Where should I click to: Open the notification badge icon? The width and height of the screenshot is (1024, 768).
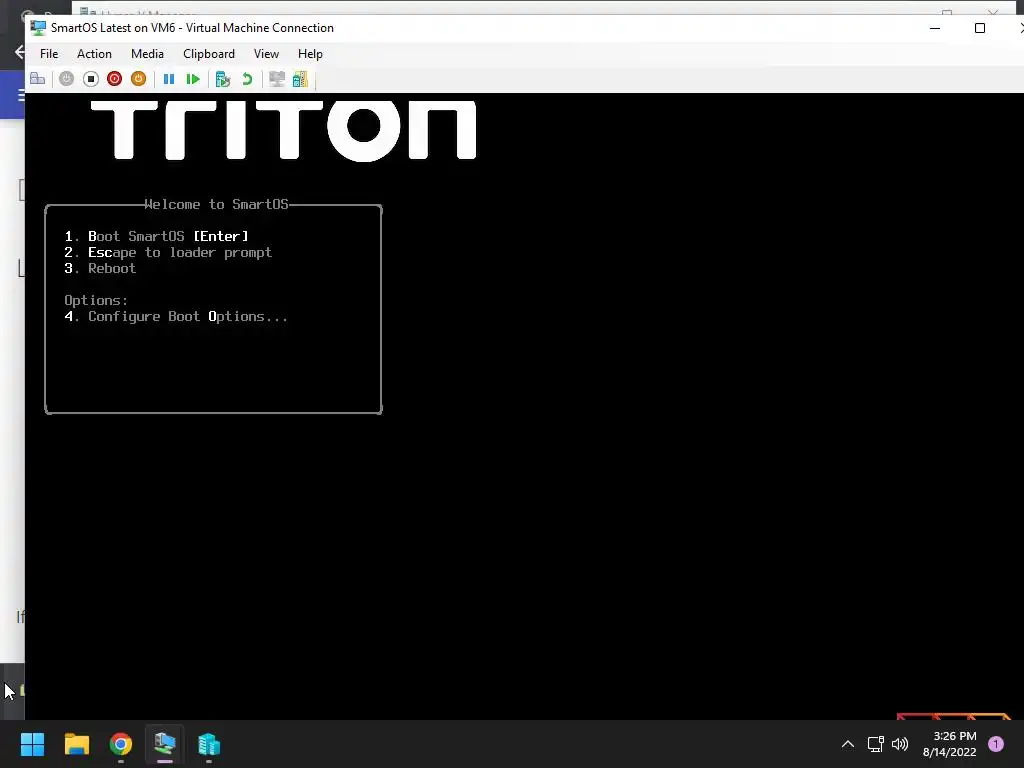point(996,744)
